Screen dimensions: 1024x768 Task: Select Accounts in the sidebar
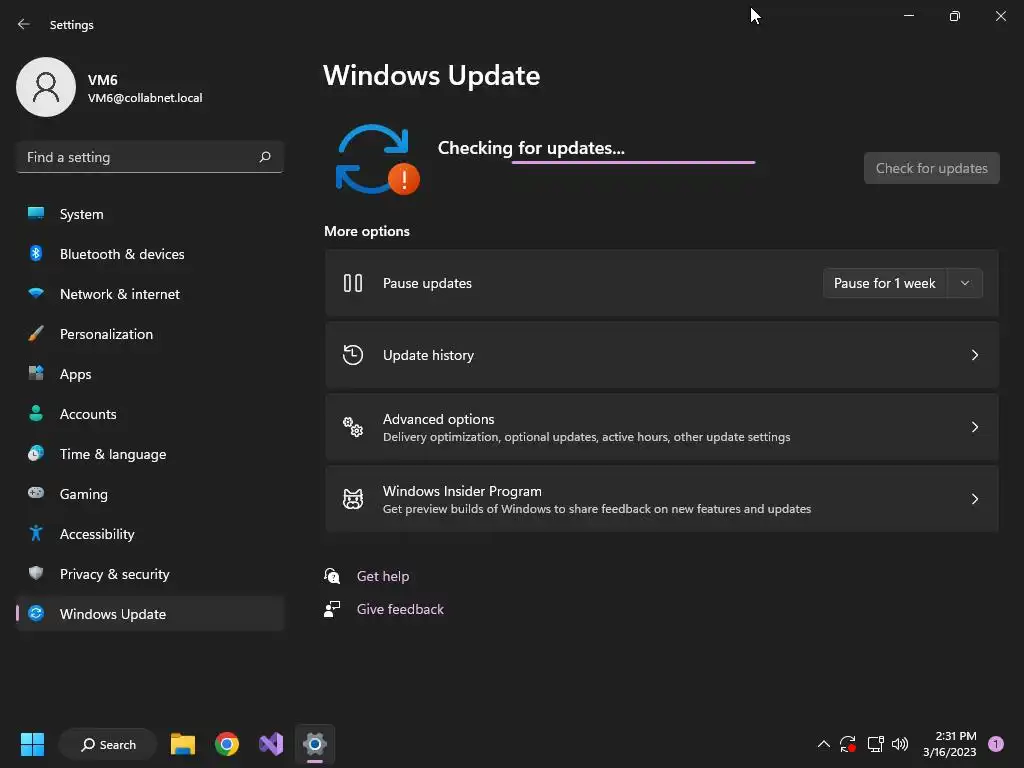(150, 414)
